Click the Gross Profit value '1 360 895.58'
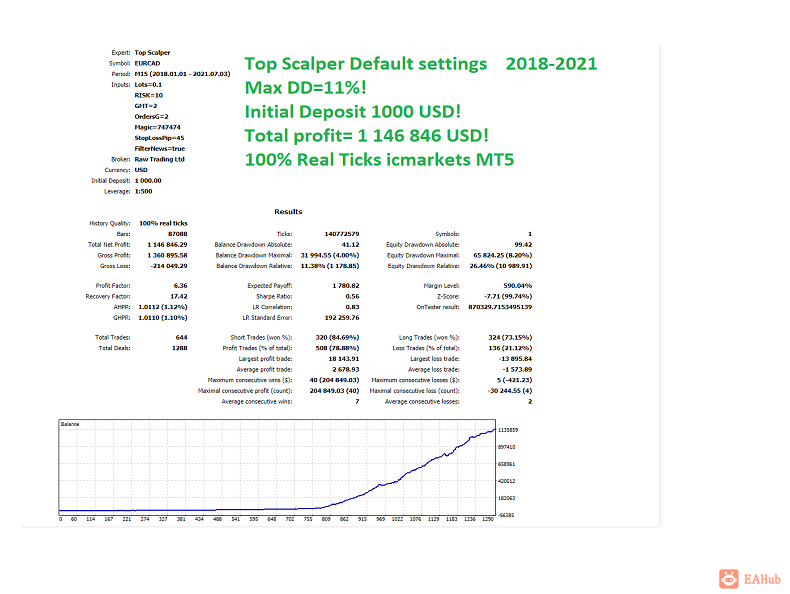This screenshot has width=790, height=594. tap(167, 255)
